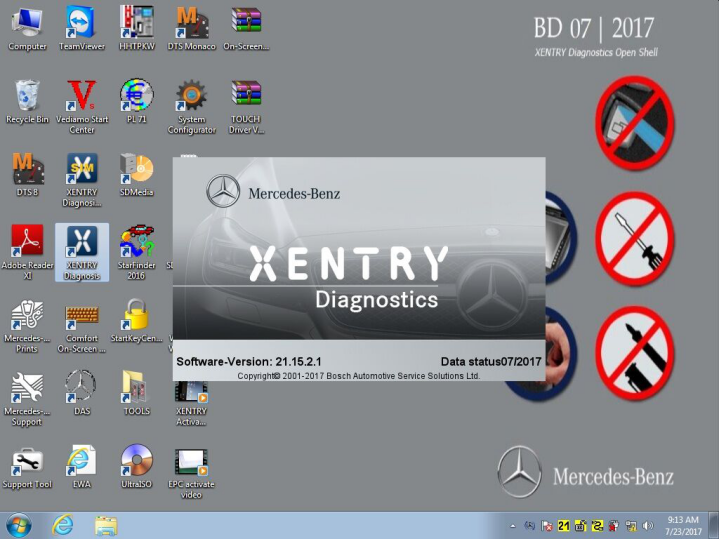The width and height of the screenshot is (719, 539).
Task: Select the TOUCH Driver archive icon
Action: click(246, 107)
